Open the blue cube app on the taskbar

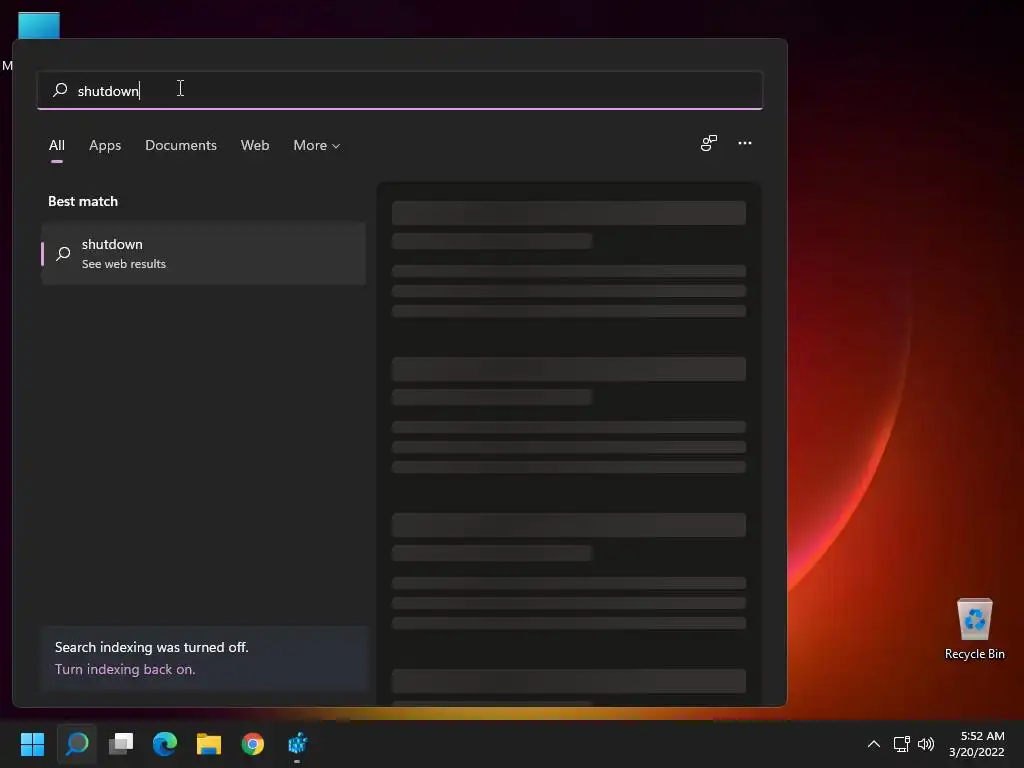click(297, 743)
